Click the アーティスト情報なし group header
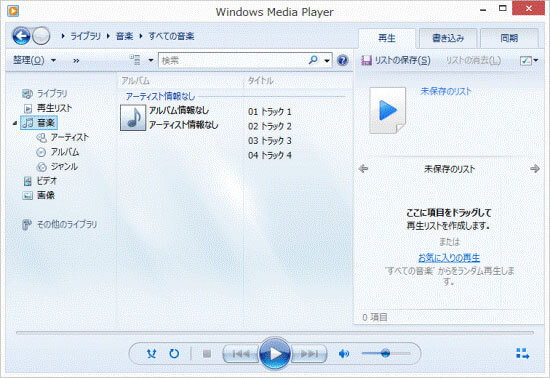 coord(160,96)
